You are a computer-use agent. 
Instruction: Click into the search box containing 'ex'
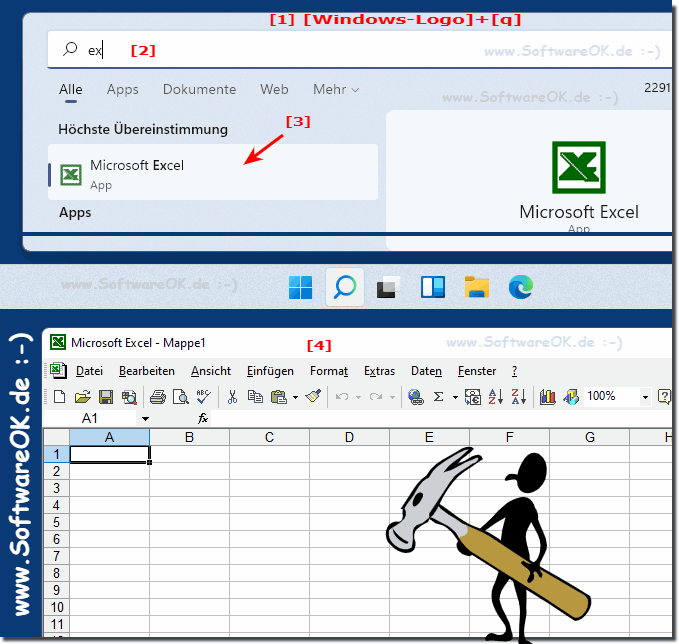coord(359,50)
